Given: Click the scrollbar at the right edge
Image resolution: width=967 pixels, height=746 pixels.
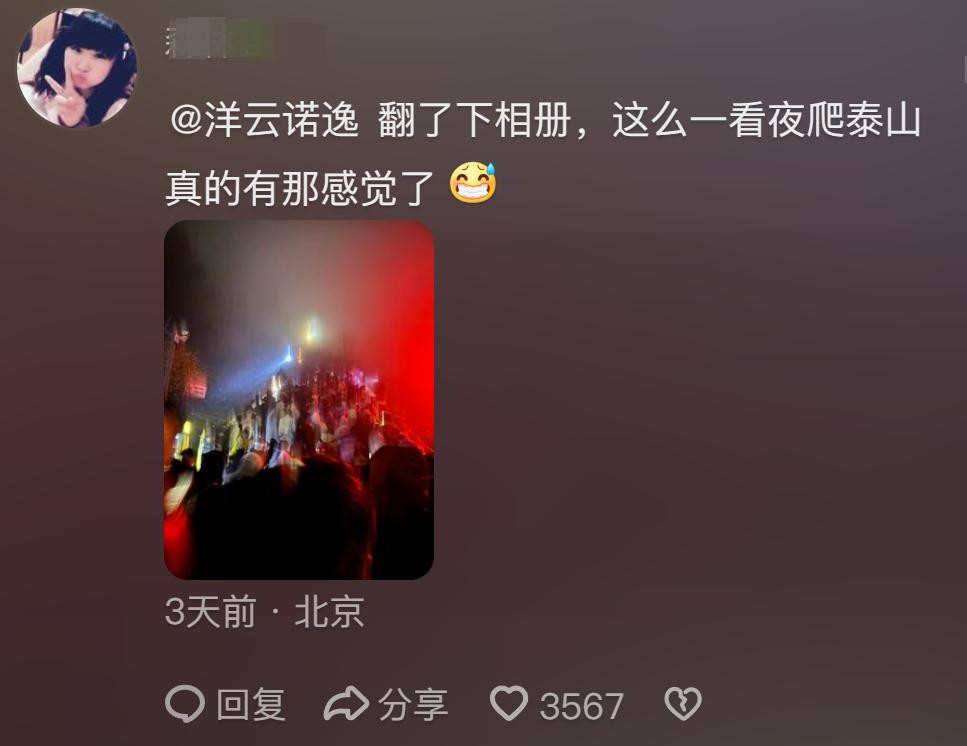Looking at the screenshot, I should coord(964,68).
